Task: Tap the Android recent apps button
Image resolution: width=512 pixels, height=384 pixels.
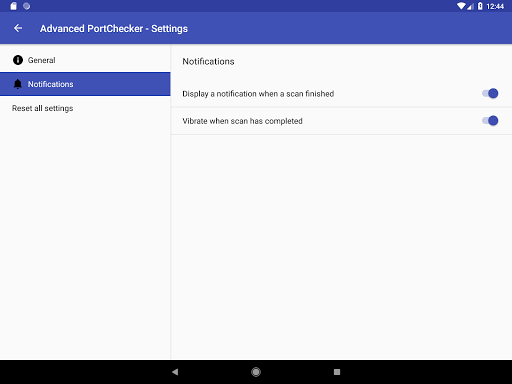Action: (x=337, y=372)
